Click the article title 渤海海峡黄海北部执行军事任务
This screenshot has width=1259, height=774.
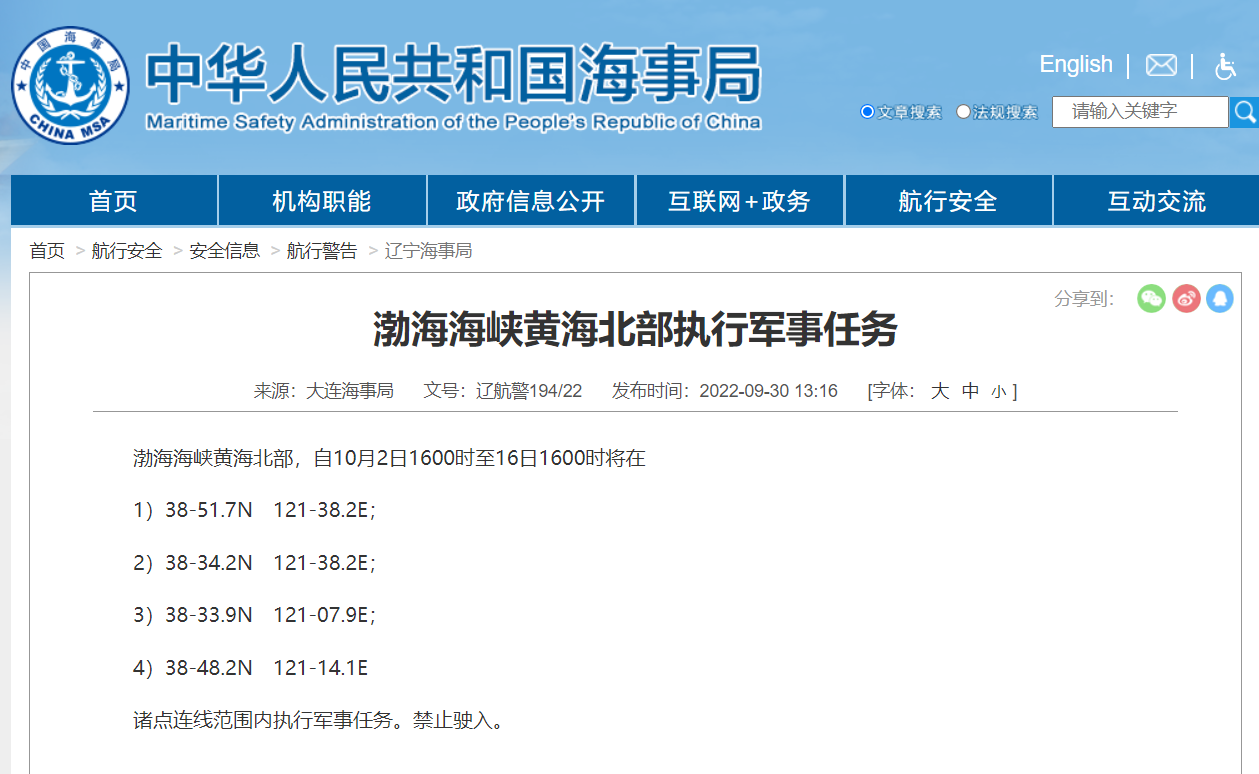(x=635, y=329)
